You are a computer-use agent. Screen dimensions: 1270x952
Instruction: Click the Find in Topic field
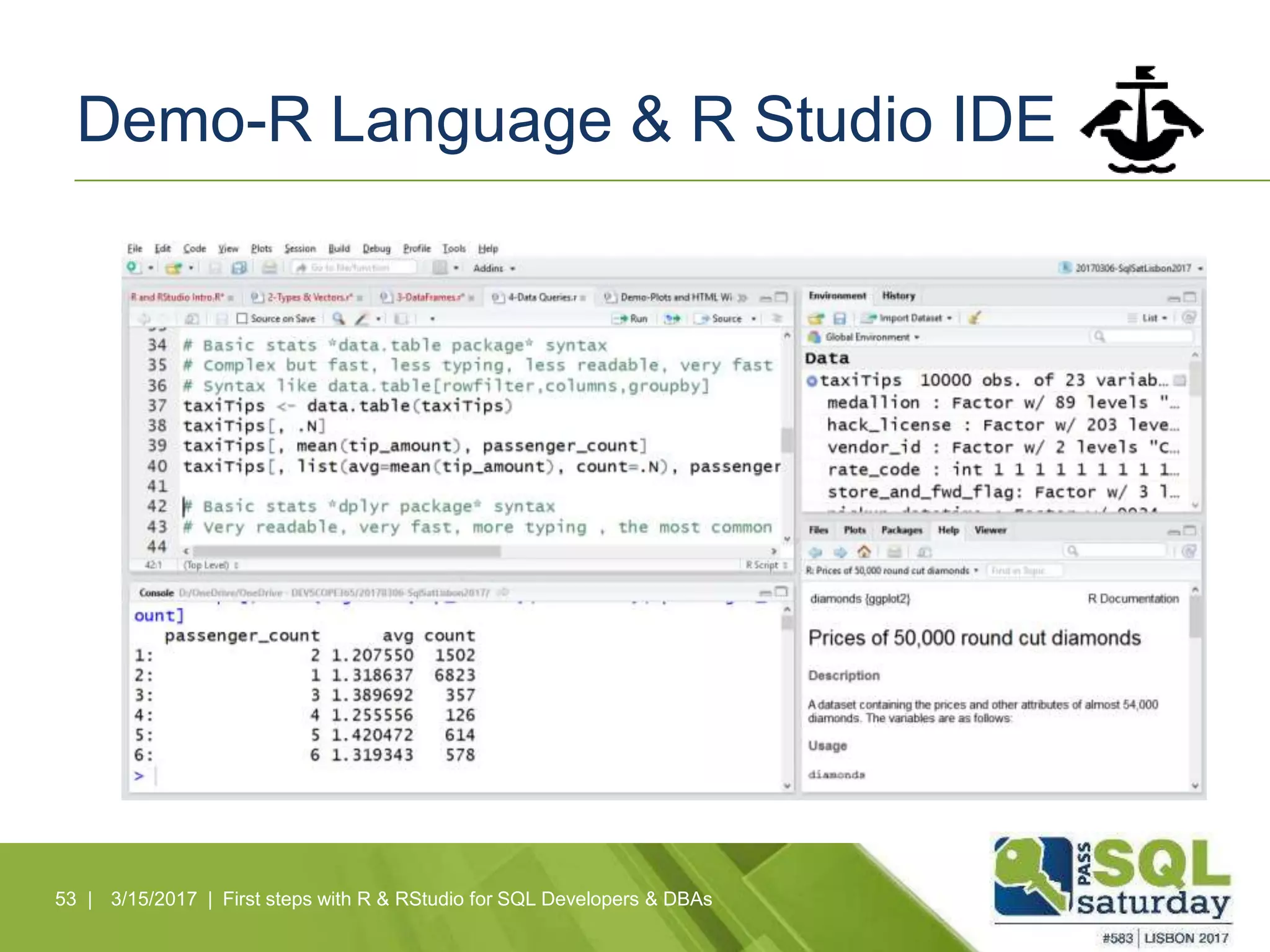pyautogui.click(x=1024, y=570)
